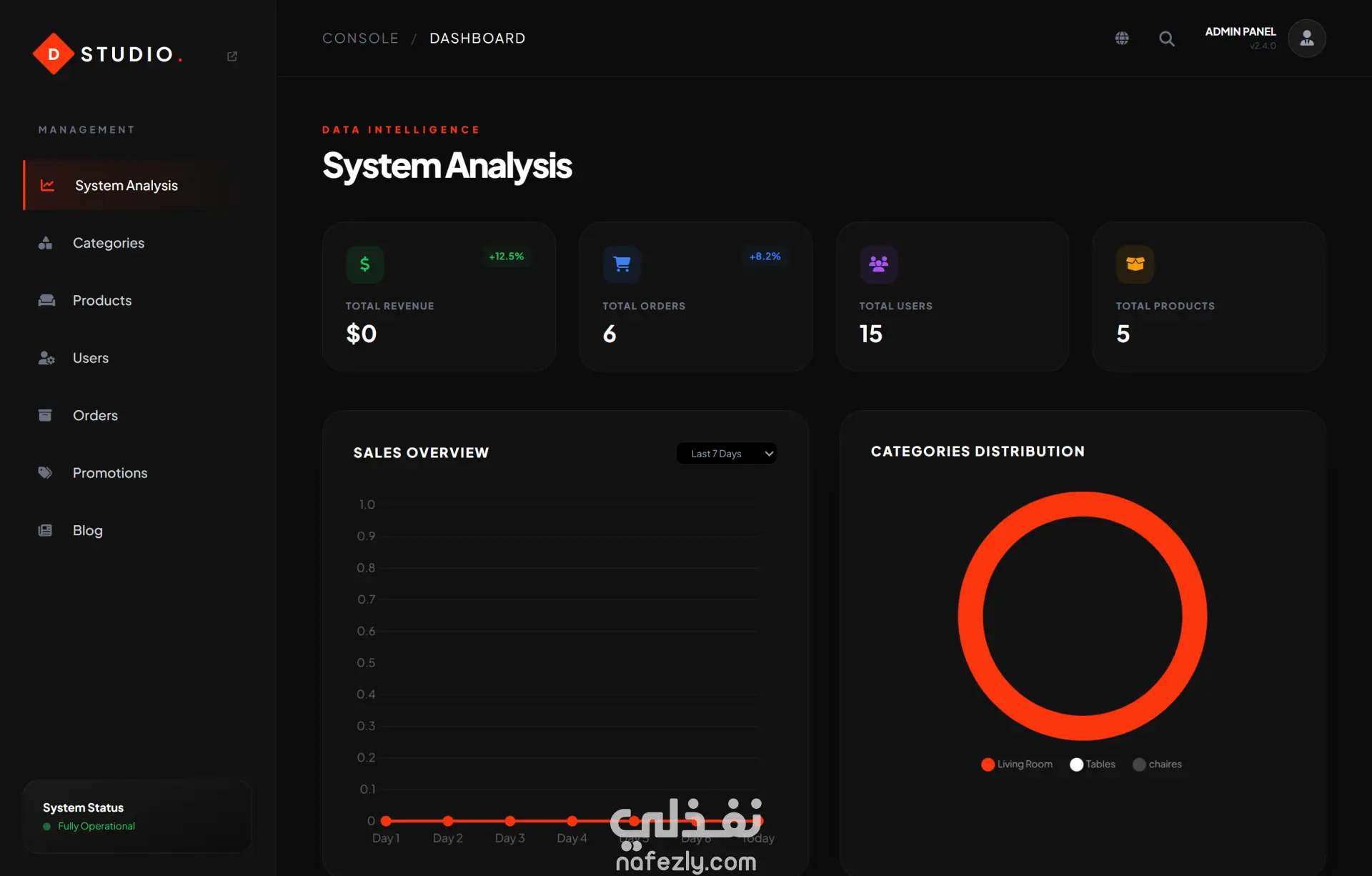
Task: Click the blue shopping cart orders icon
Action: coord(622,264)
